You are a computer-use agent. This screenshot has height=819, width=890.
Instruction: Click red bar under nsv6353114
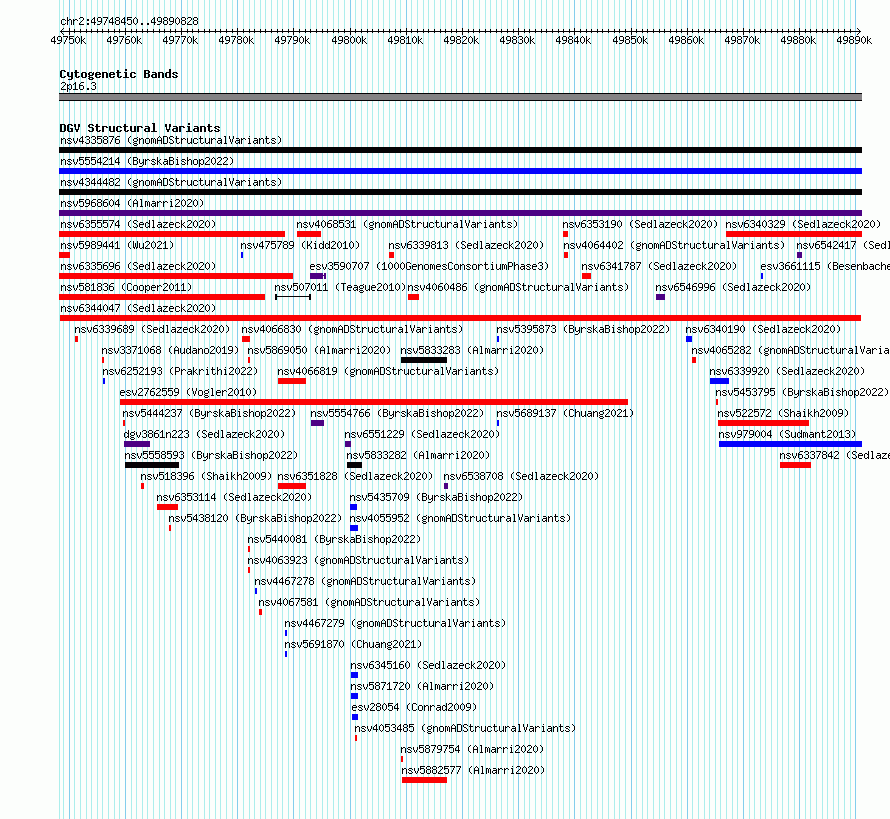coord(167,507)
